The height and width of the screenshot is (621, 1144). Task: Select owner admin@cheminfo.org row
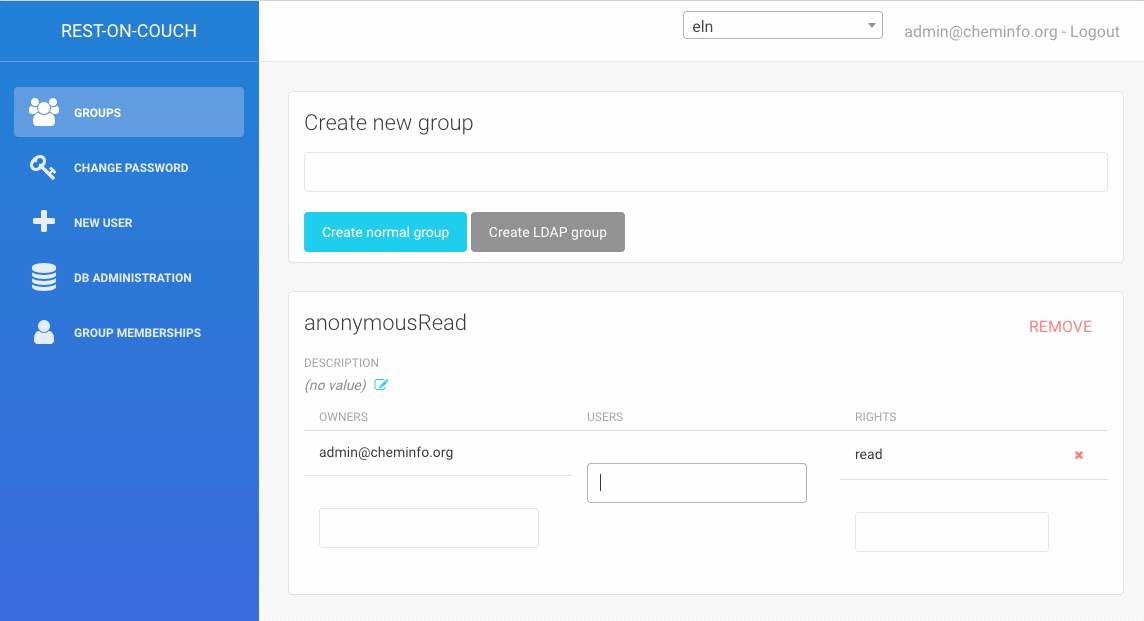pos(438,452)
